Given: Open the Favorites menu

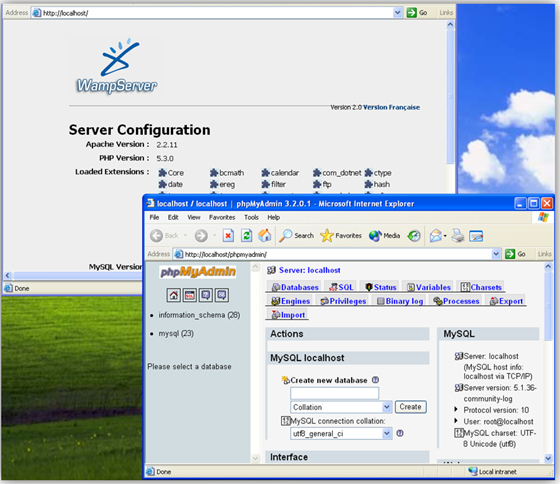Looking at the screenshot, I should click(222, 217).
